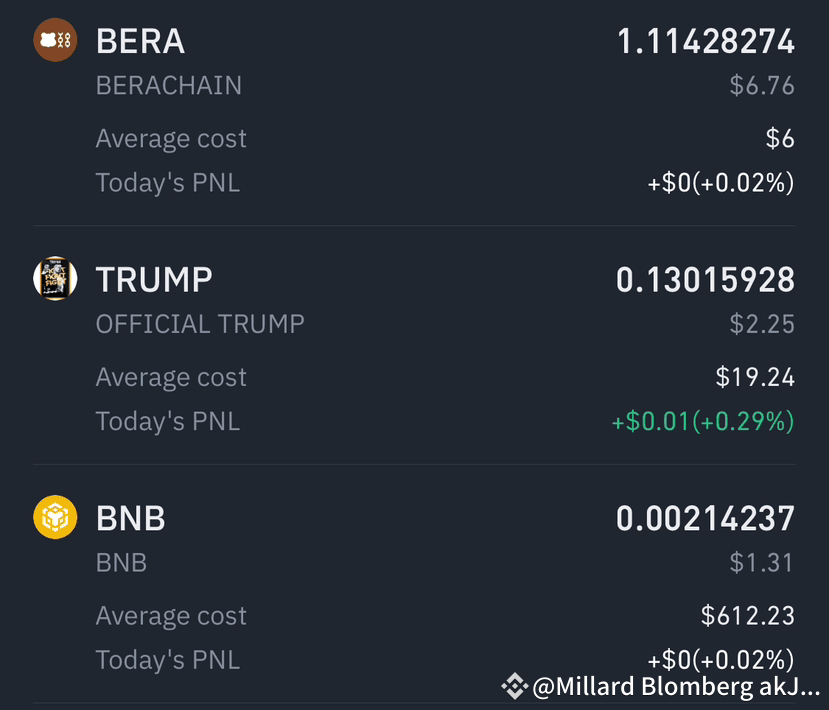This screenshot has height=710, width=829.
Task: Click BNB Today's PNL label
Action: click(x=168, y=660)
